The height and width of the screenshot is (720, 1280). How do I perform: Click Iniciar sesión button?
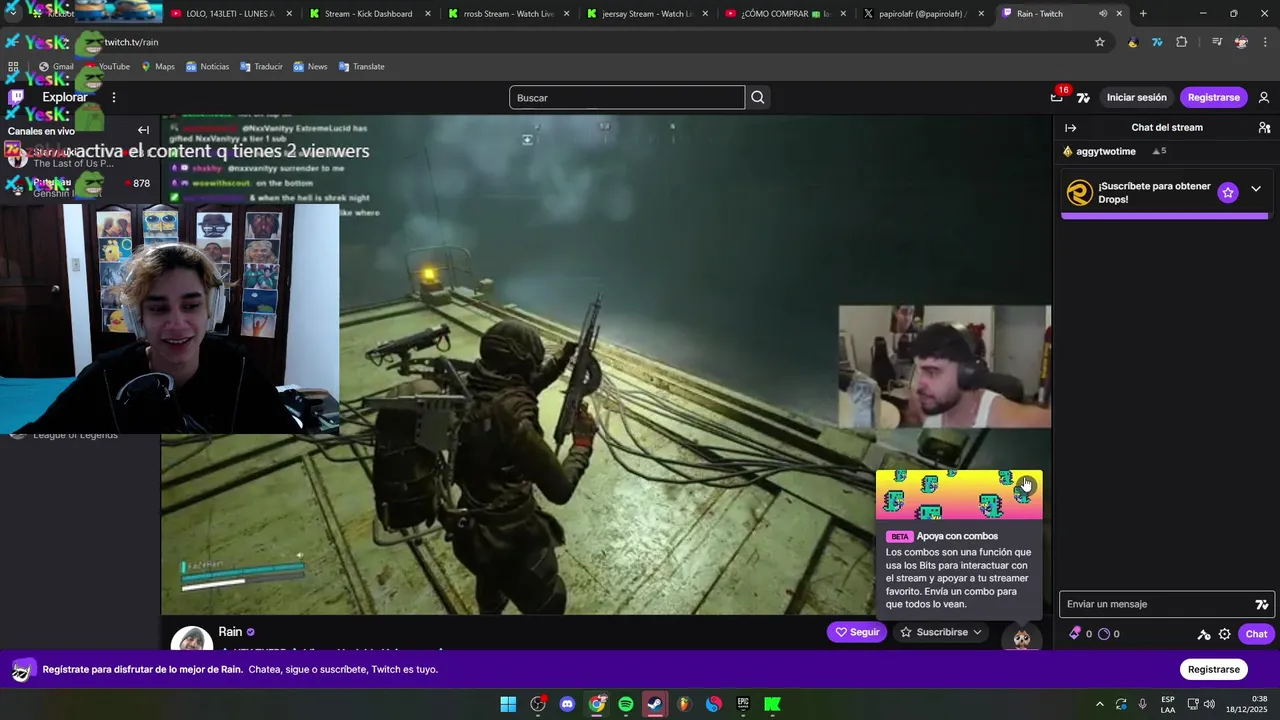[1136, 97]
